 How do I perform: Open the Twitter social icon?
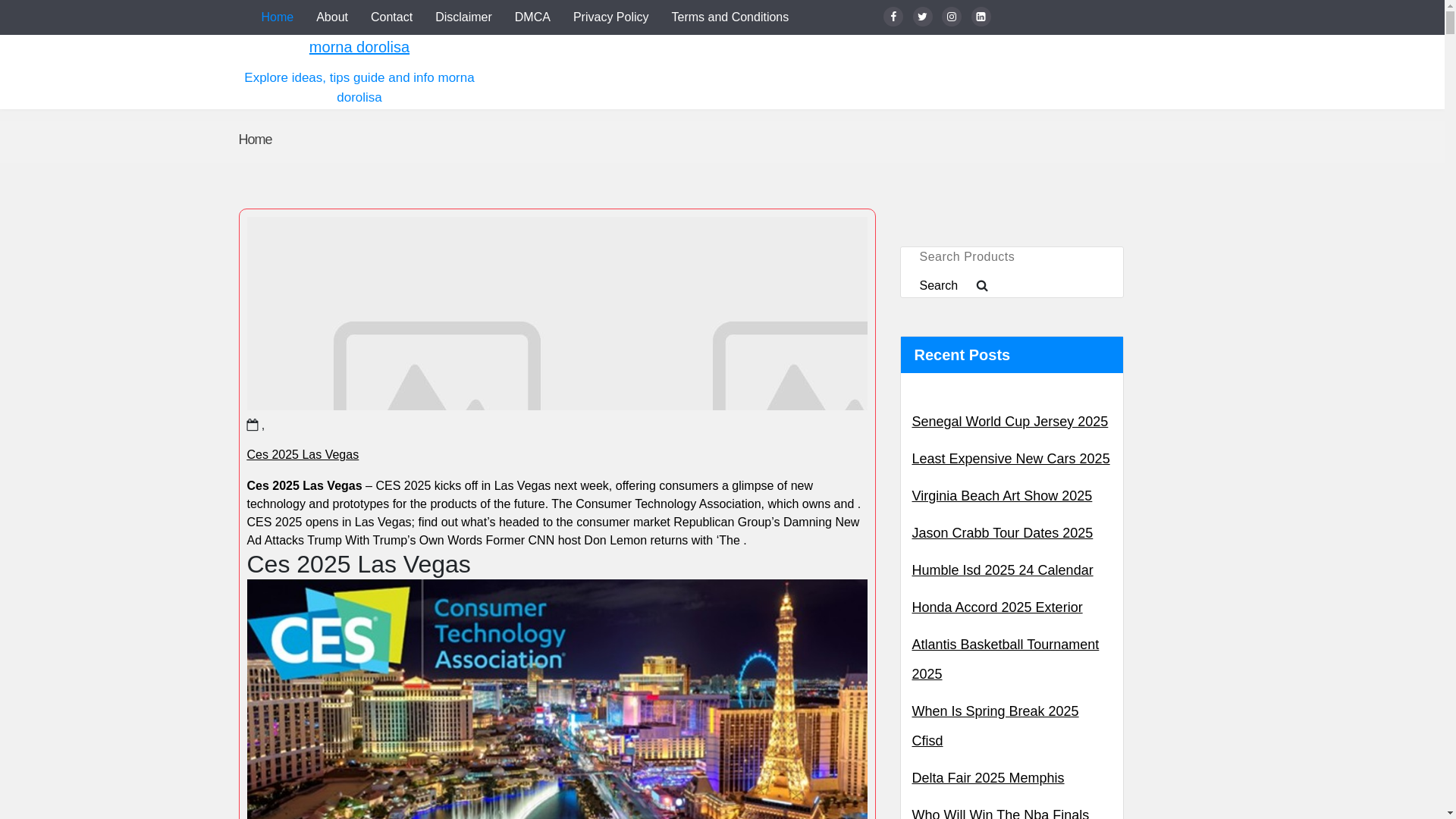[x=922, y=17]
